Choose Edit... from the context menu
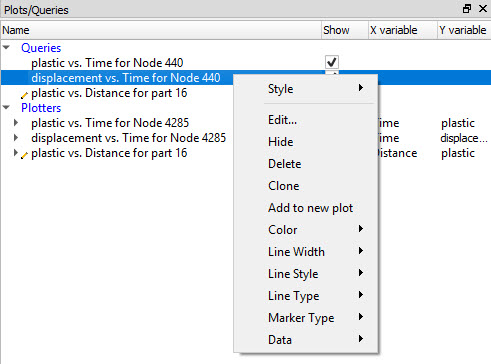The height and width of the screenshot is (364, 491). click(306, 120)
